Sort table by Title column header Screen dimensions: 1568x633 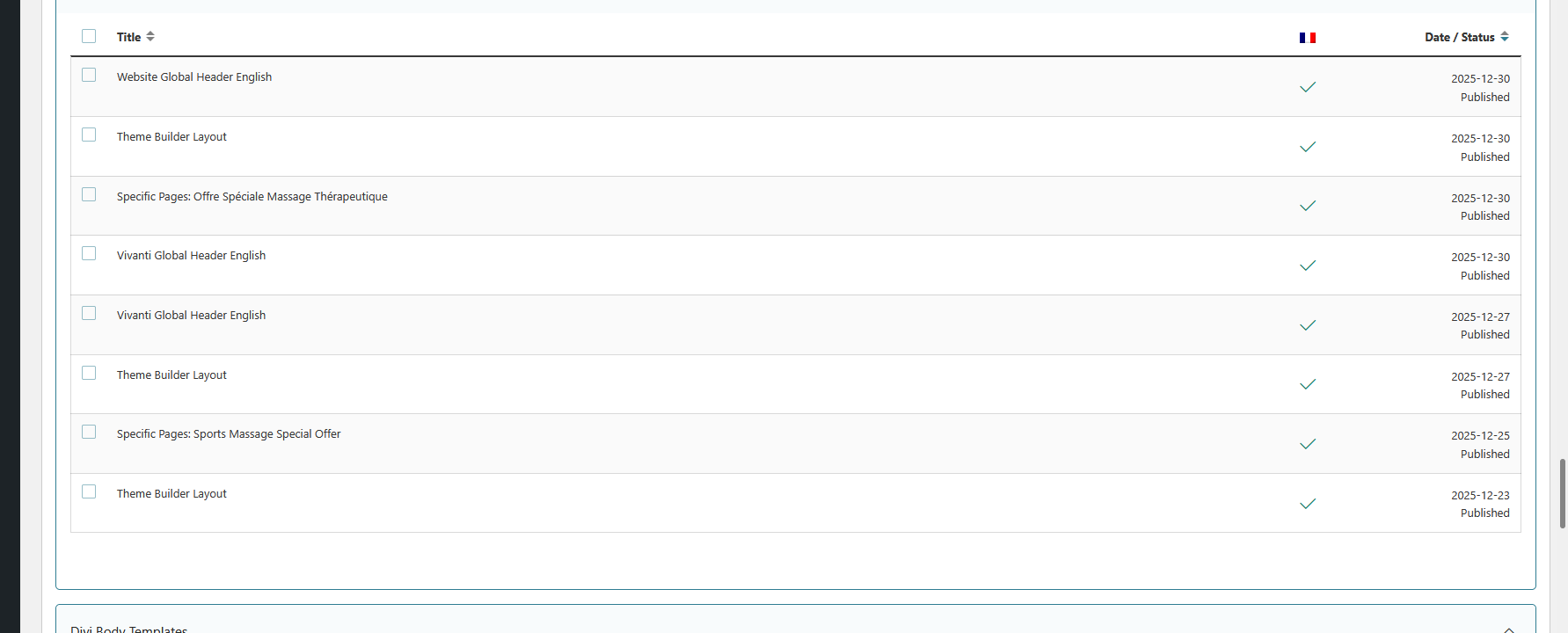128,37
